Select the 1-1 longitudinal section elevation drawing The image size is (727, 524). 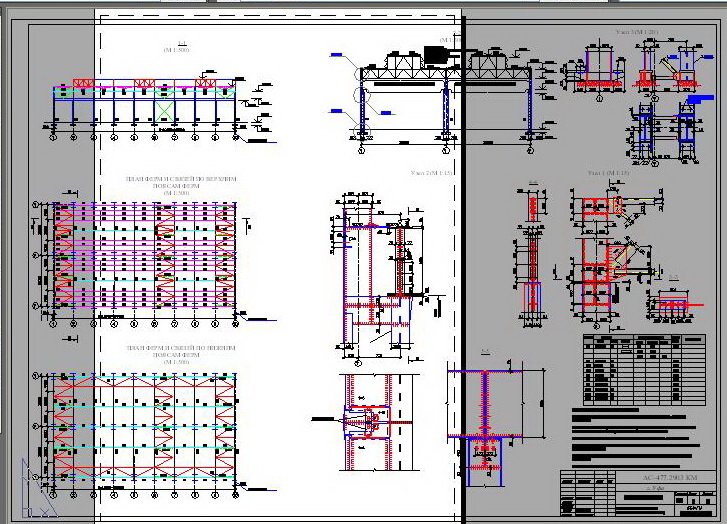pos(160,109)
